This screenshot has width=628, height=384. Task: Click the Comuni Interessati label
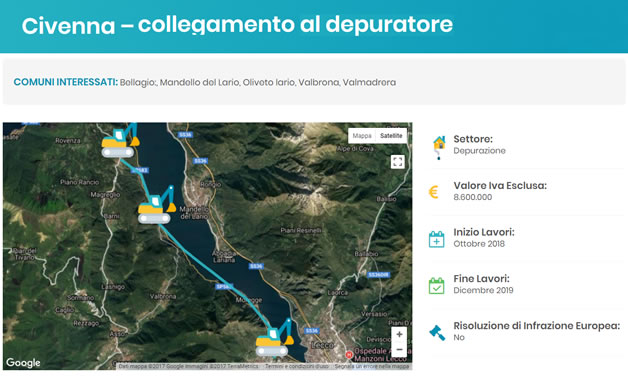(x=66, y=82)
